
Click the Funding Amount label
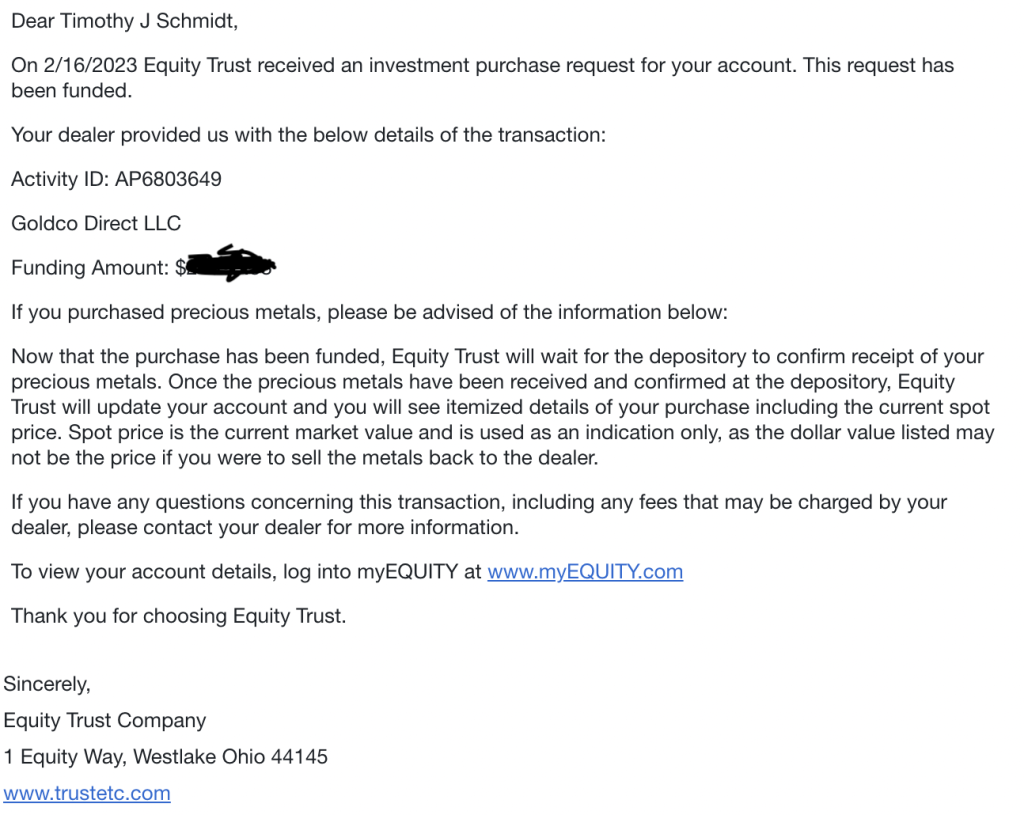(90, 268)
